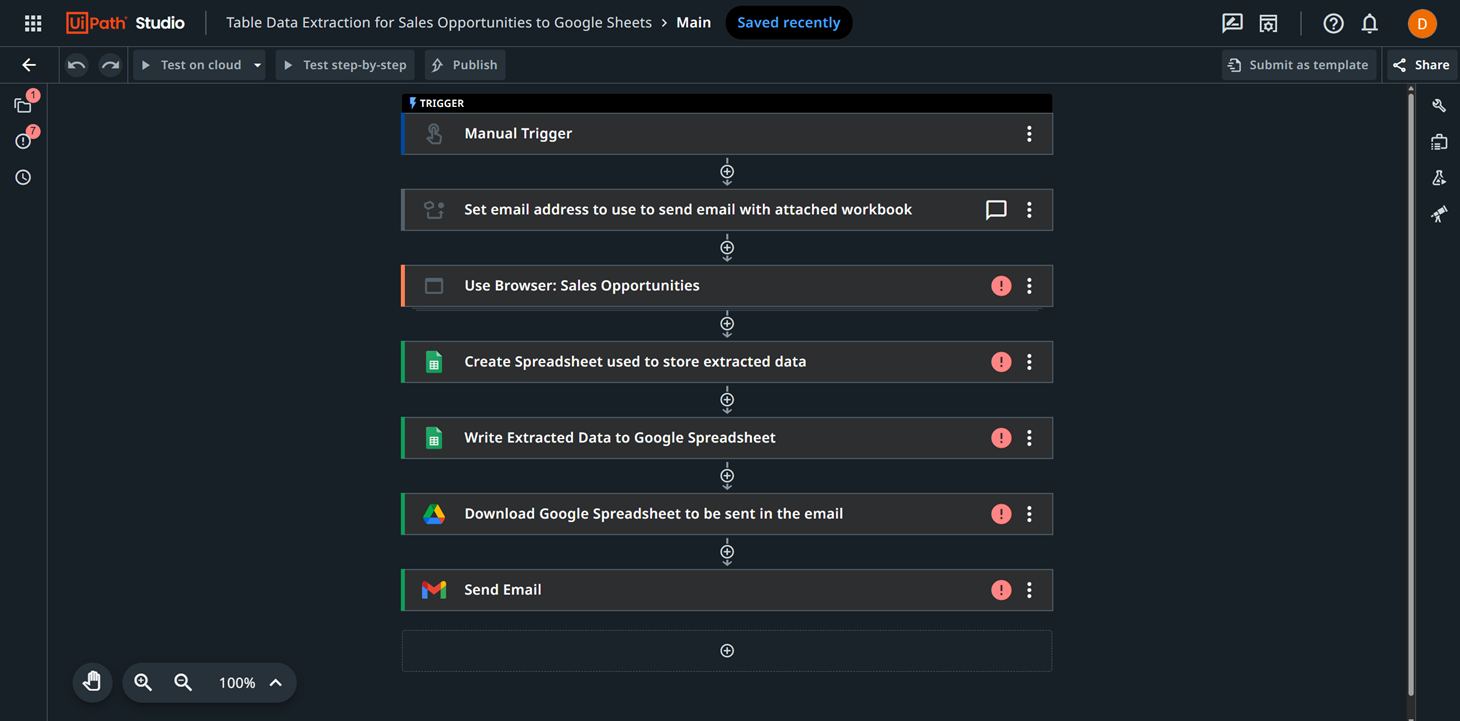
Task: Click the 100% zoom level control
Action: click(236, 683)
